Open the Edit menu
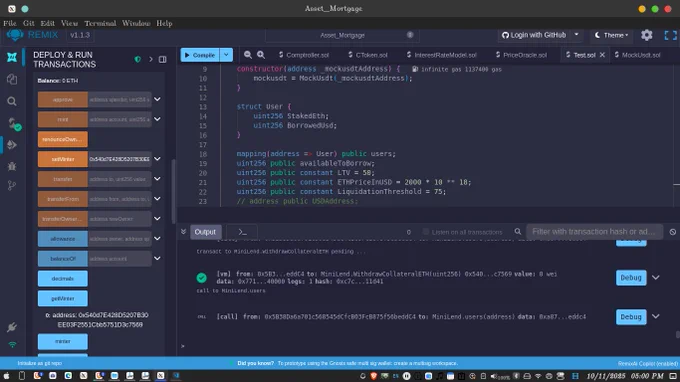The width and height of the screenshot is (680, 382). 47,23
